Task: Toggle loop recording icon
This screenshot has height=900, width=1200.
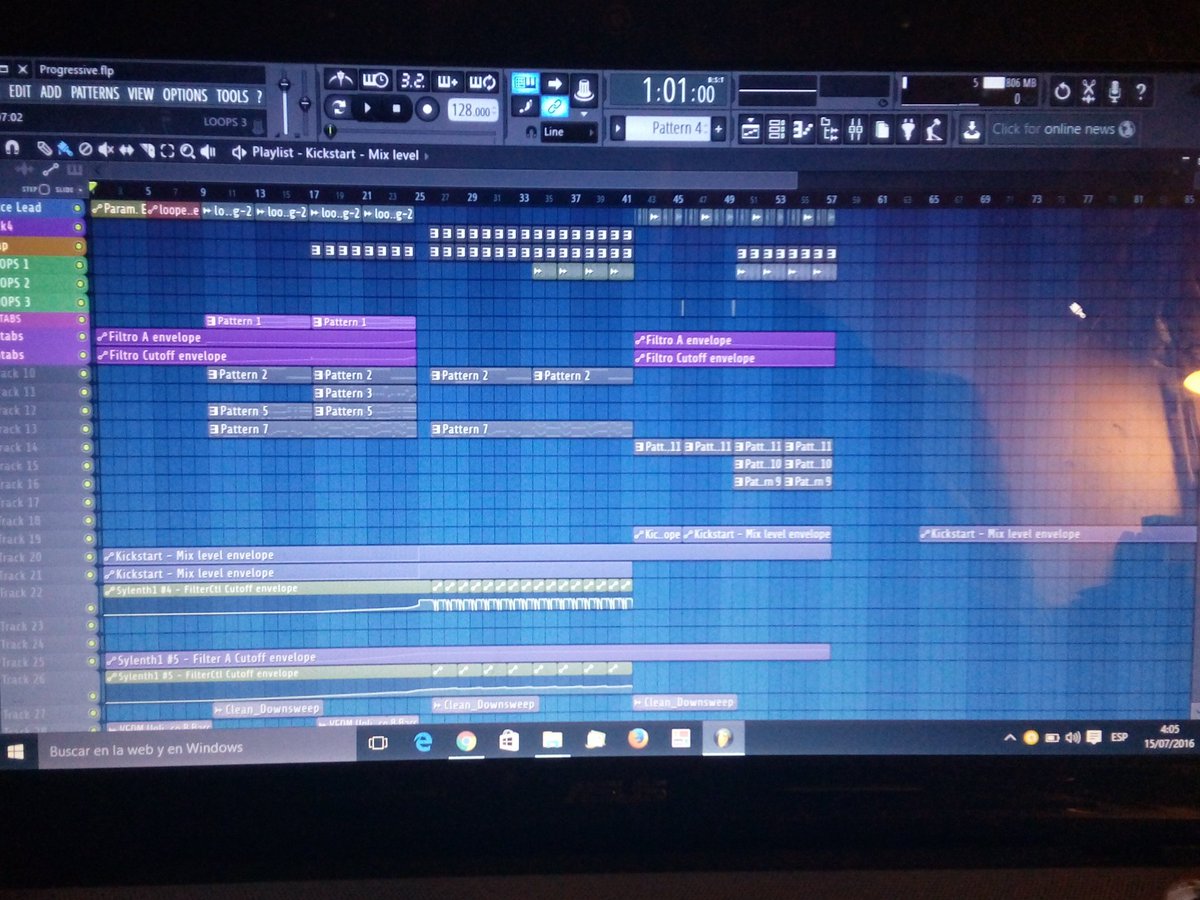Action: 482,81
